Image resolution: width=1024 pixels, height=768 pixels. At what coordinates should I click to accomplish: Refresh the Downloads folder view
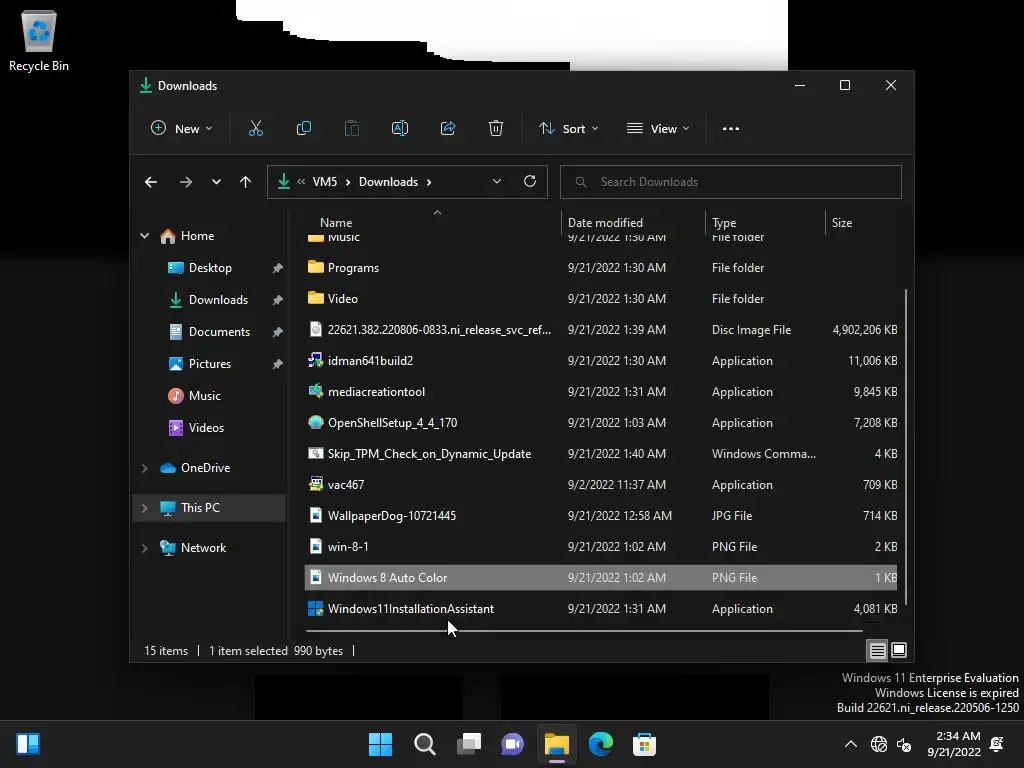530,182
